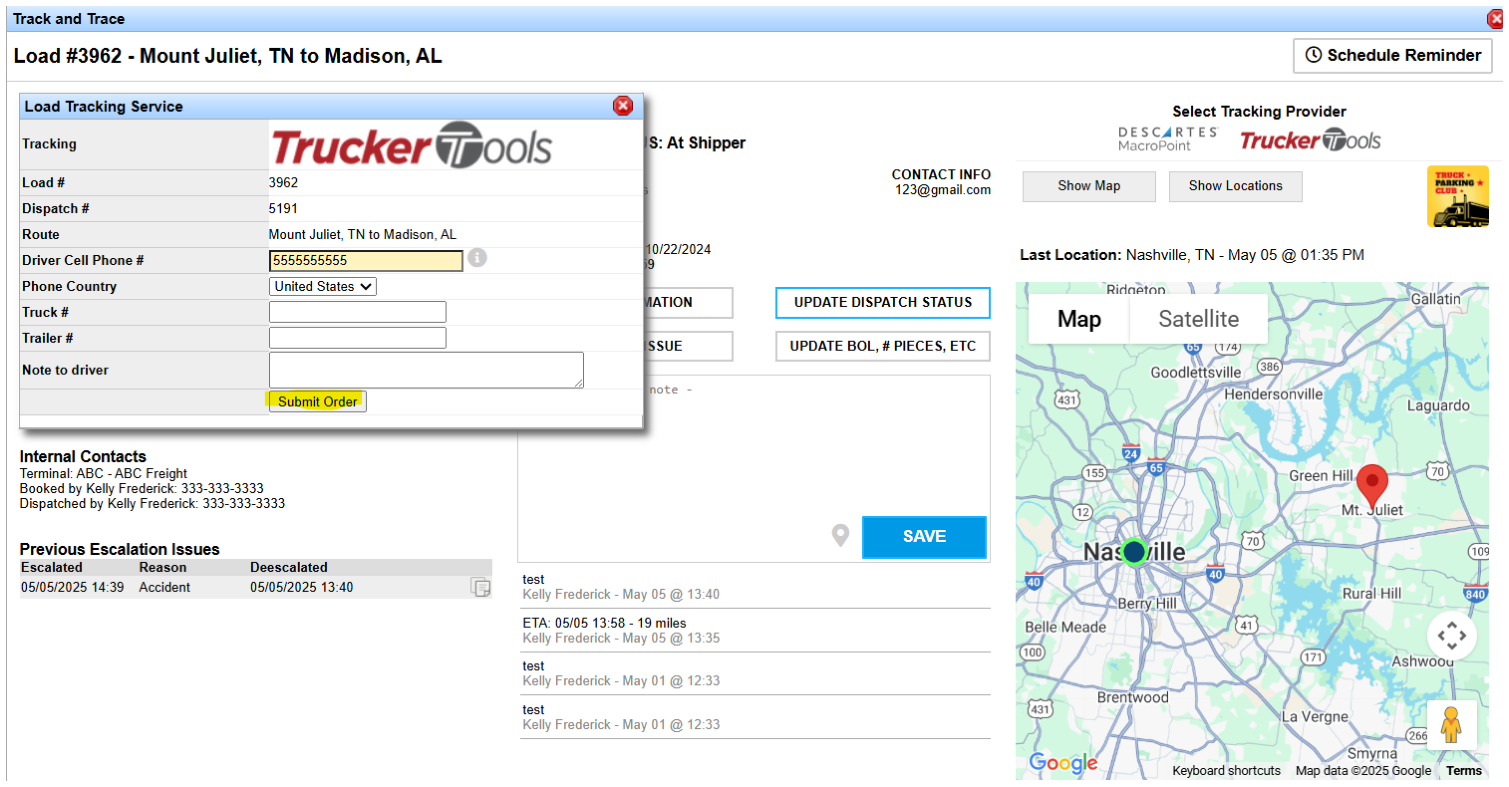Viewport: 1509px width, 787px height.
Task: Open map camera pan controls
Action: (1451, 635)
